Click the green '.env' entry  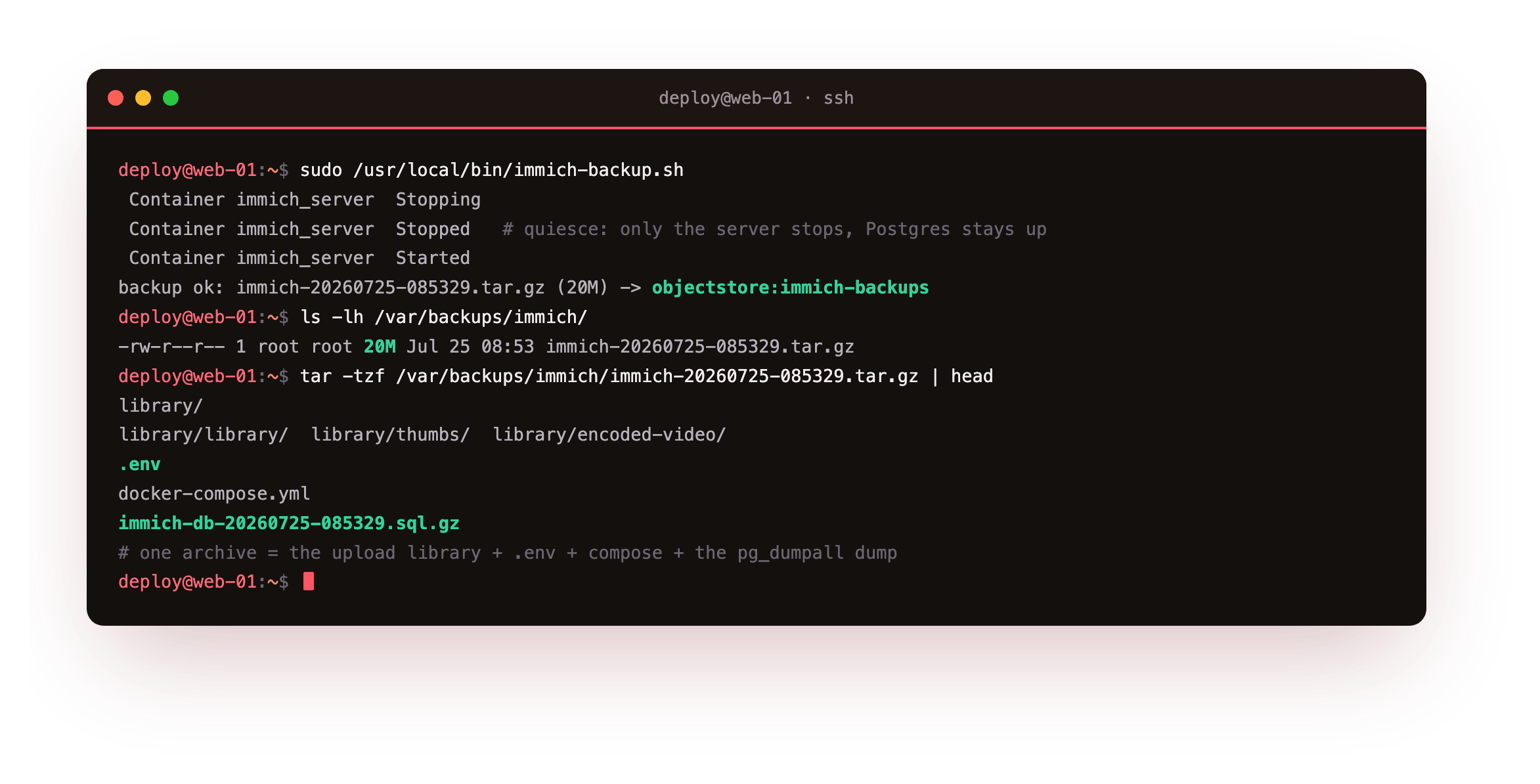(139, 464)
